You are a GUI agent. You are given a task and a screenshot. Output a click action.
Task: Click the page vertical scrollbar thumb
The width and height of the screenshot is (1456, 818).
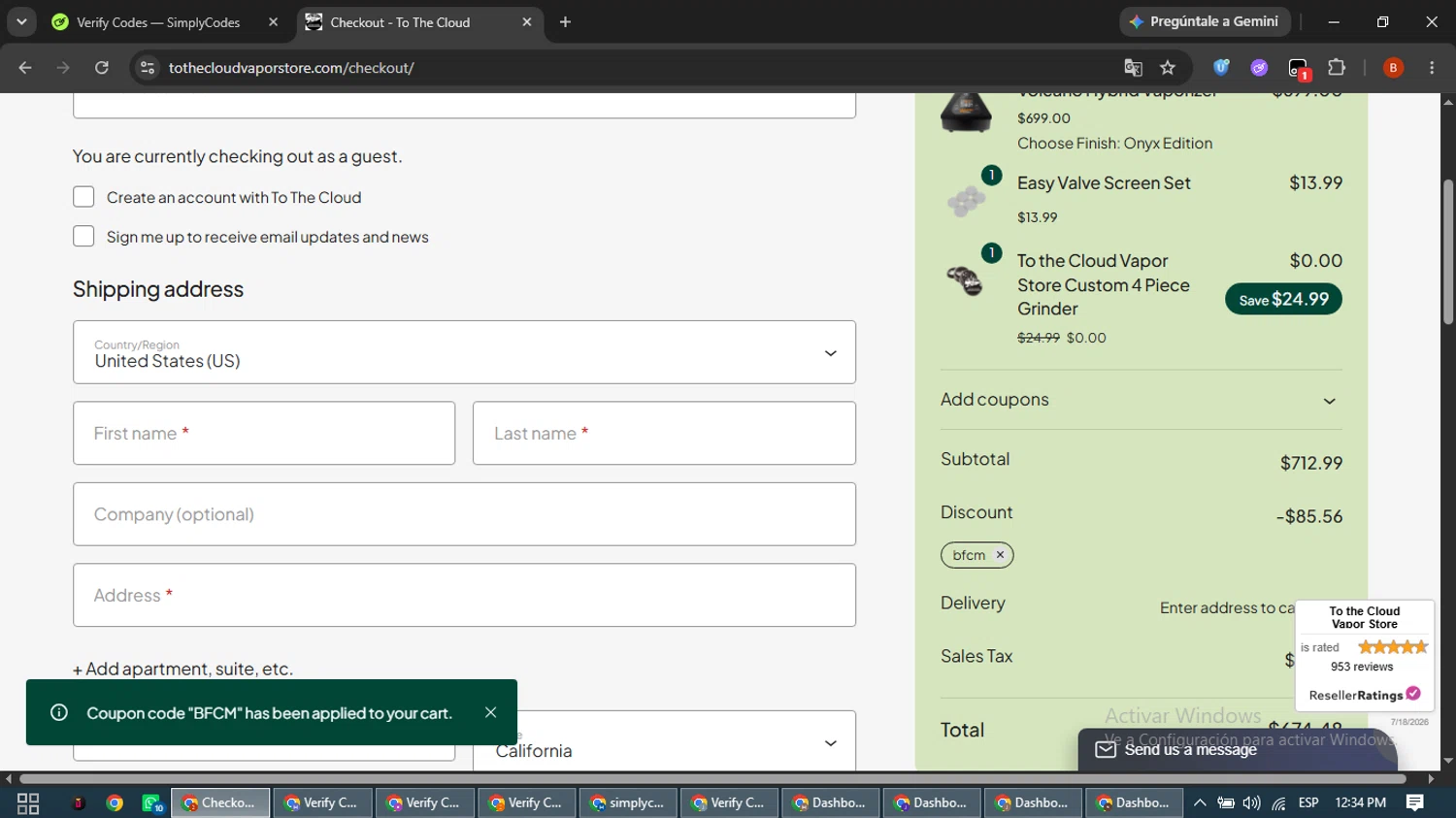coord(1448,252)
